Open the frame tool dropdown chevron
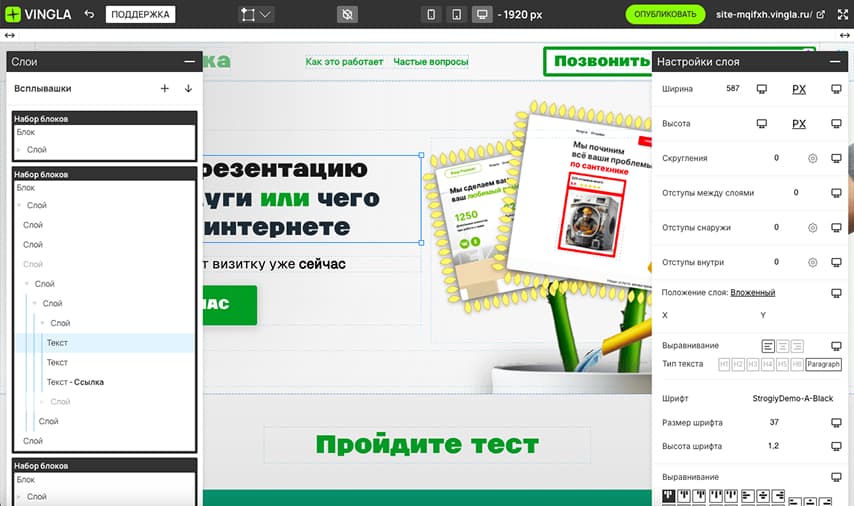The image size is (854, 506). pos(265,15)
